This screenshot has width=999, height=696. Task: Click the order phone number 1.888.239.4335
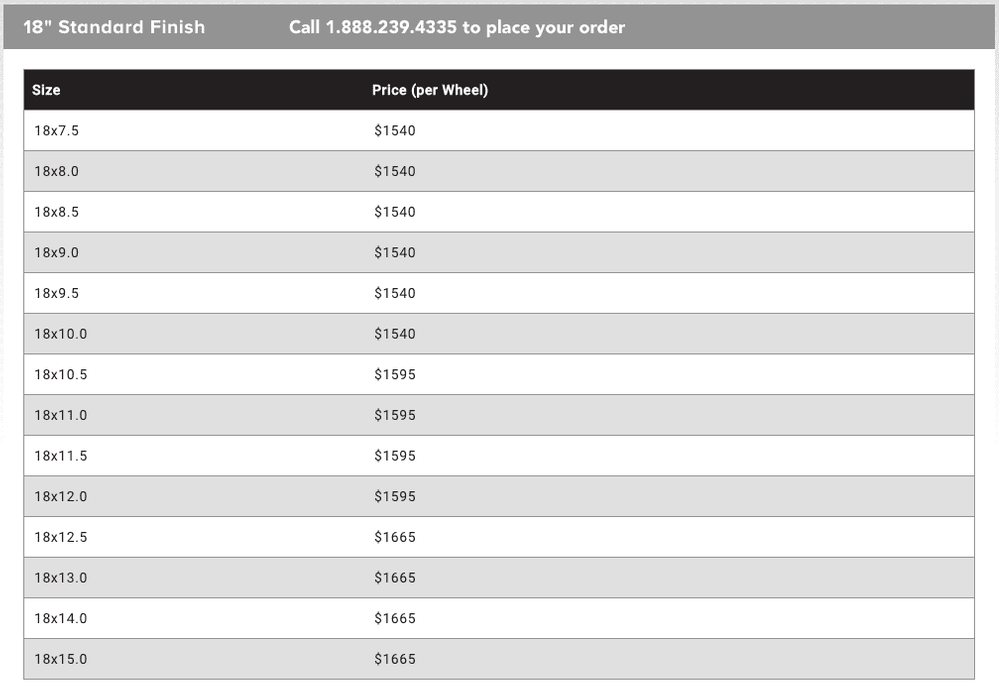pyautogui.click(x=391, y=27)
